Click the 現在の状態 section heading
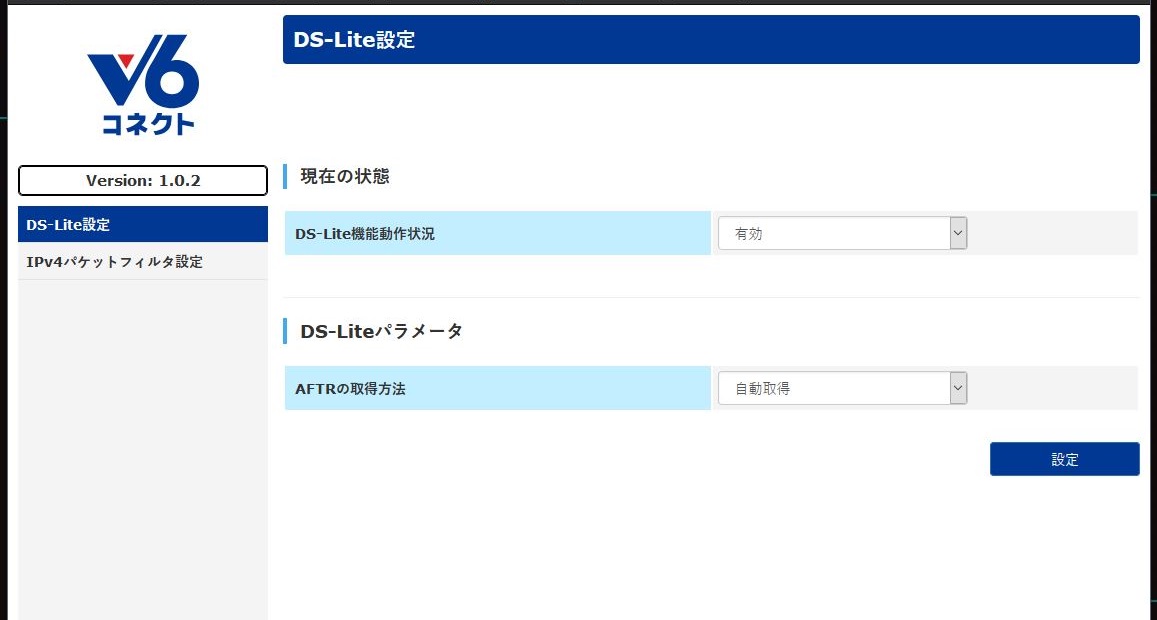1157x620 pixels. [345, 176]
